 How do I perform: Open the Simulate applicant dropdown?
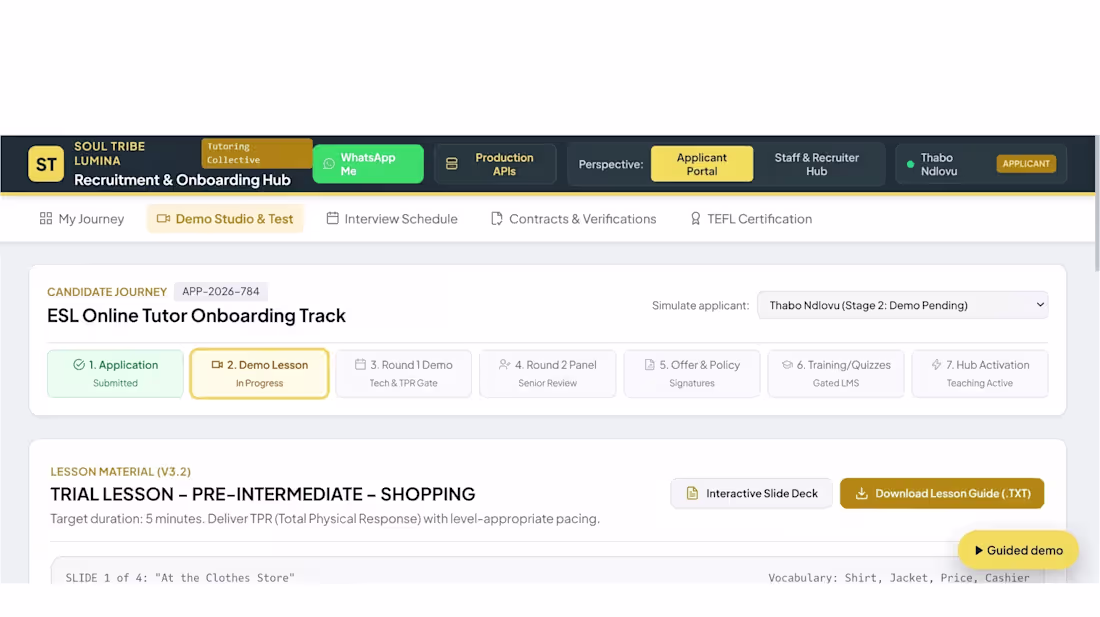pos(902,305)
